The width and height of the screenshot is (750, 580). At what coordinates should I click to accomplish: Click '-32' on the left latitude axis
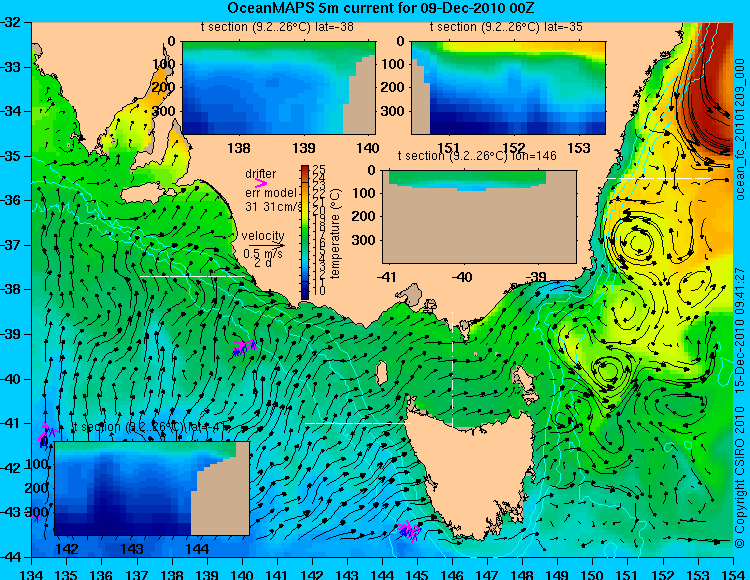coord(12,22)
